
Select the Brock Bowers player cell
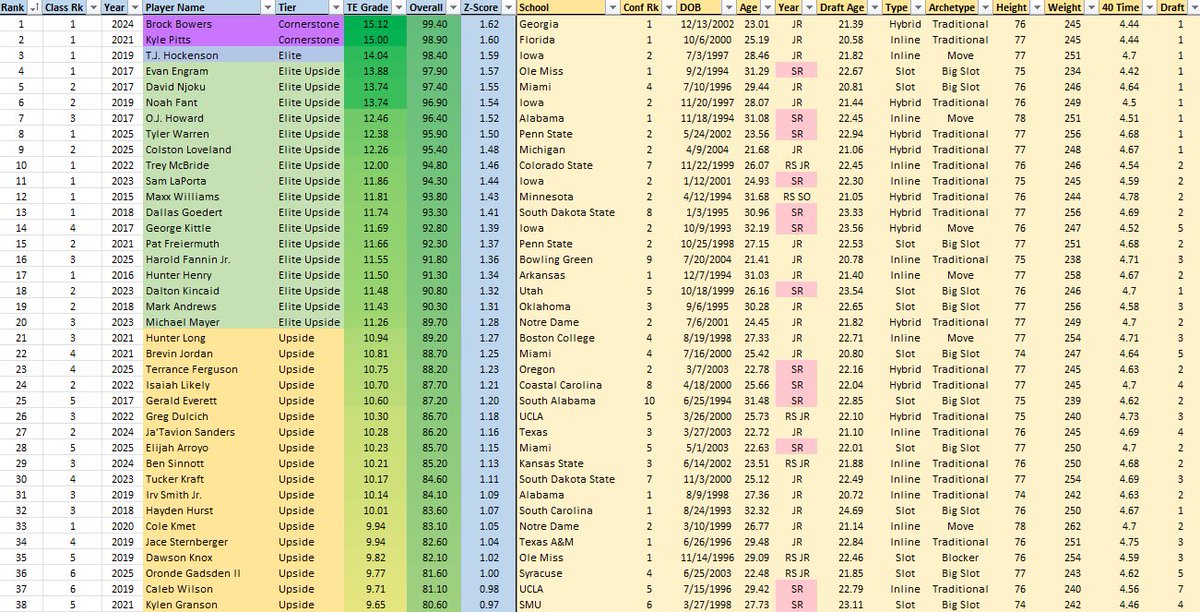click(x=208, y=23)
